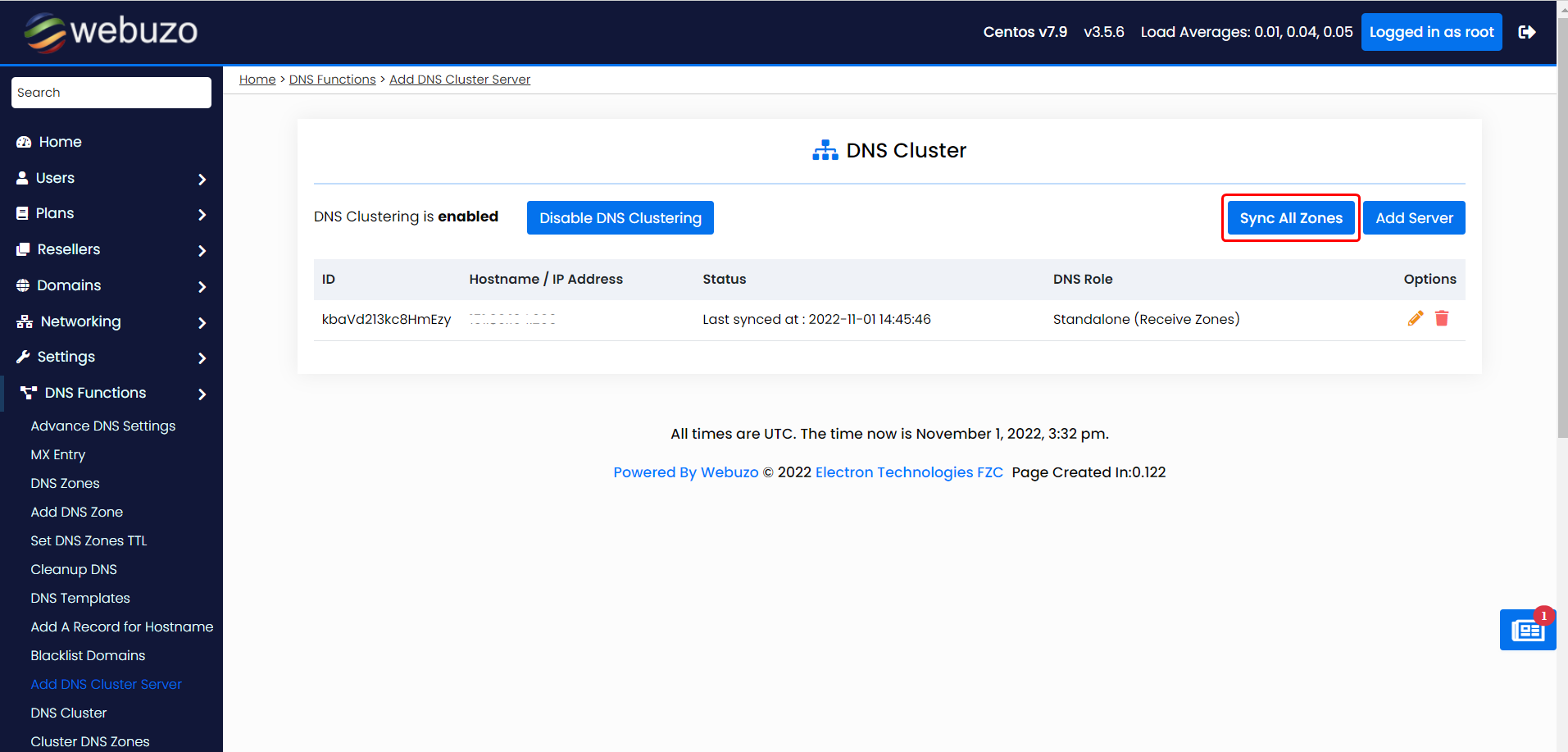Expand the Plans sidebar section
The height and width of the screenshot is (752, 1568).
[x=202, y=214]
